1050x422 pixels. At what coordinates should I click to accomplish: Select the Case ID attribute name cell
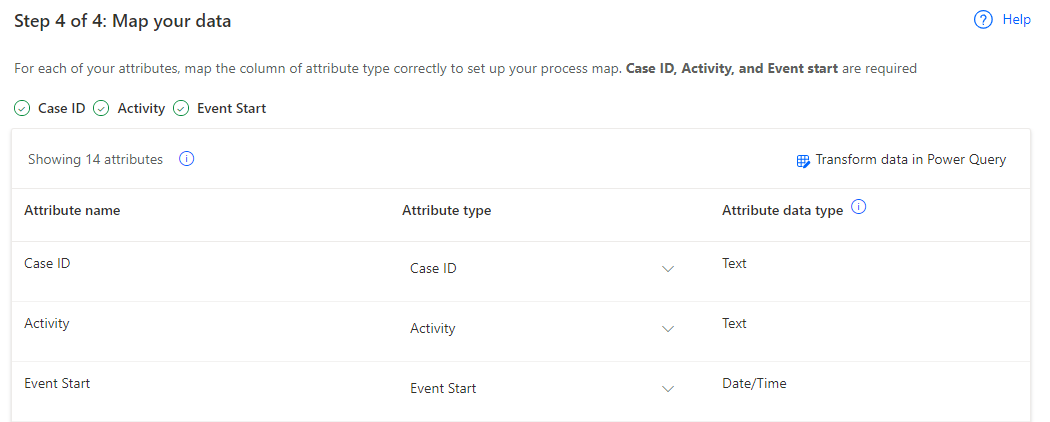(x=47, y=264)
